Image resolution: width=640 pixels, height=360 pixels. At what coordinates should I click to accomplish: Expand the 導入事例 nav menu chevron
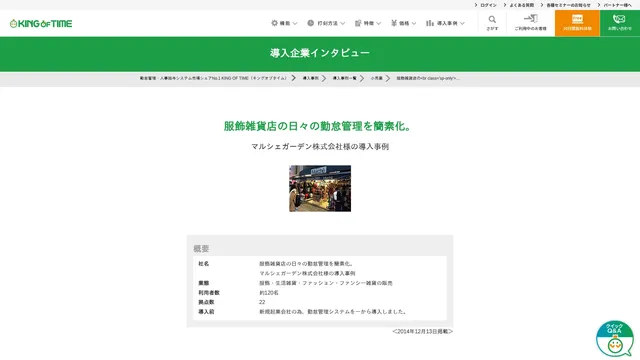[x=462, y=24]
